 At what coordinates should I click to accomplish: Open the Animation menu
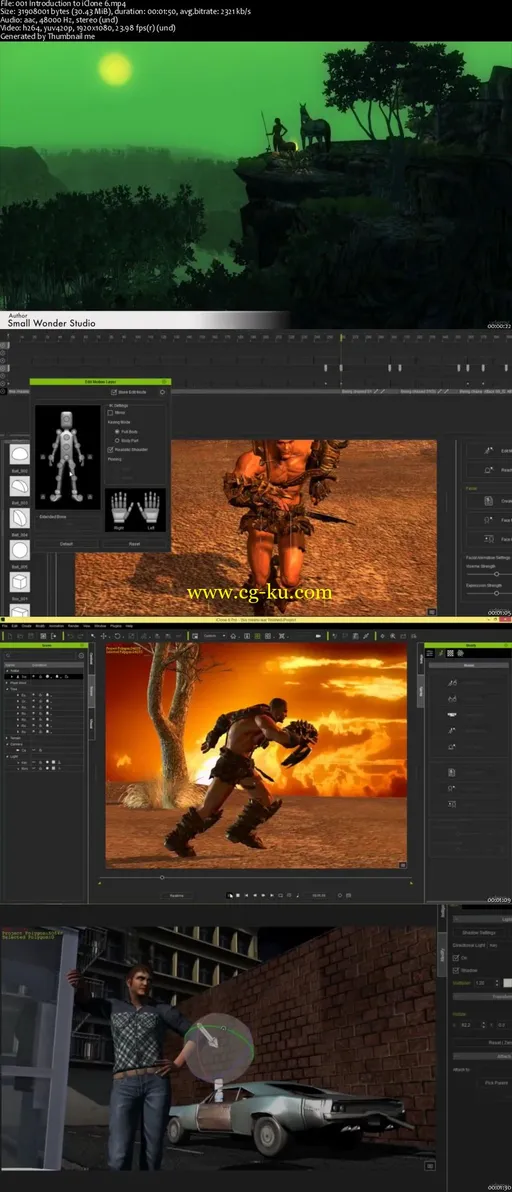coord(57,626)
